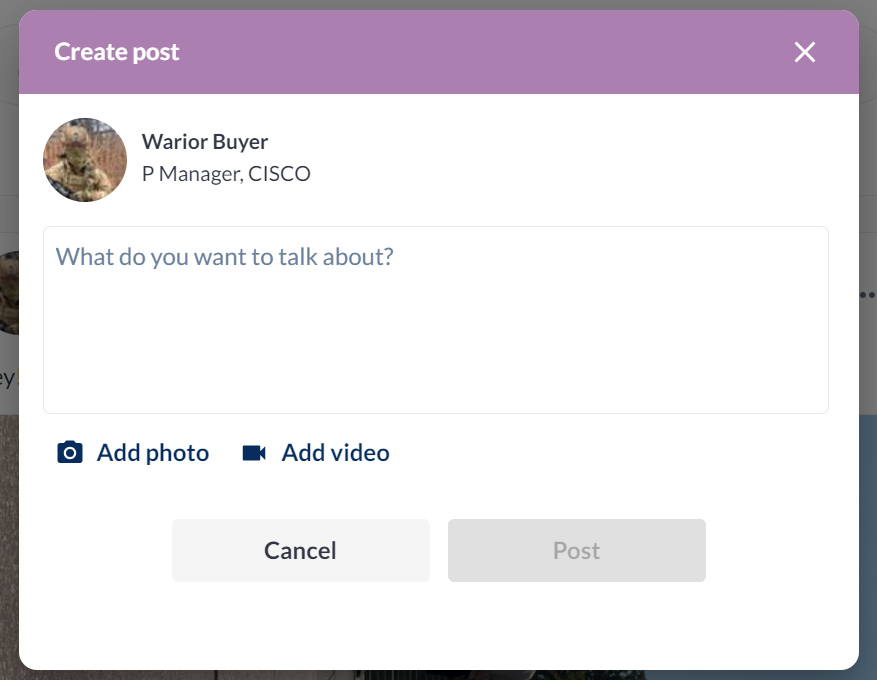Click the partially hidden avatar behind the dialog
The height and width of the screenshot is (680, 877).
pos(8,290)
